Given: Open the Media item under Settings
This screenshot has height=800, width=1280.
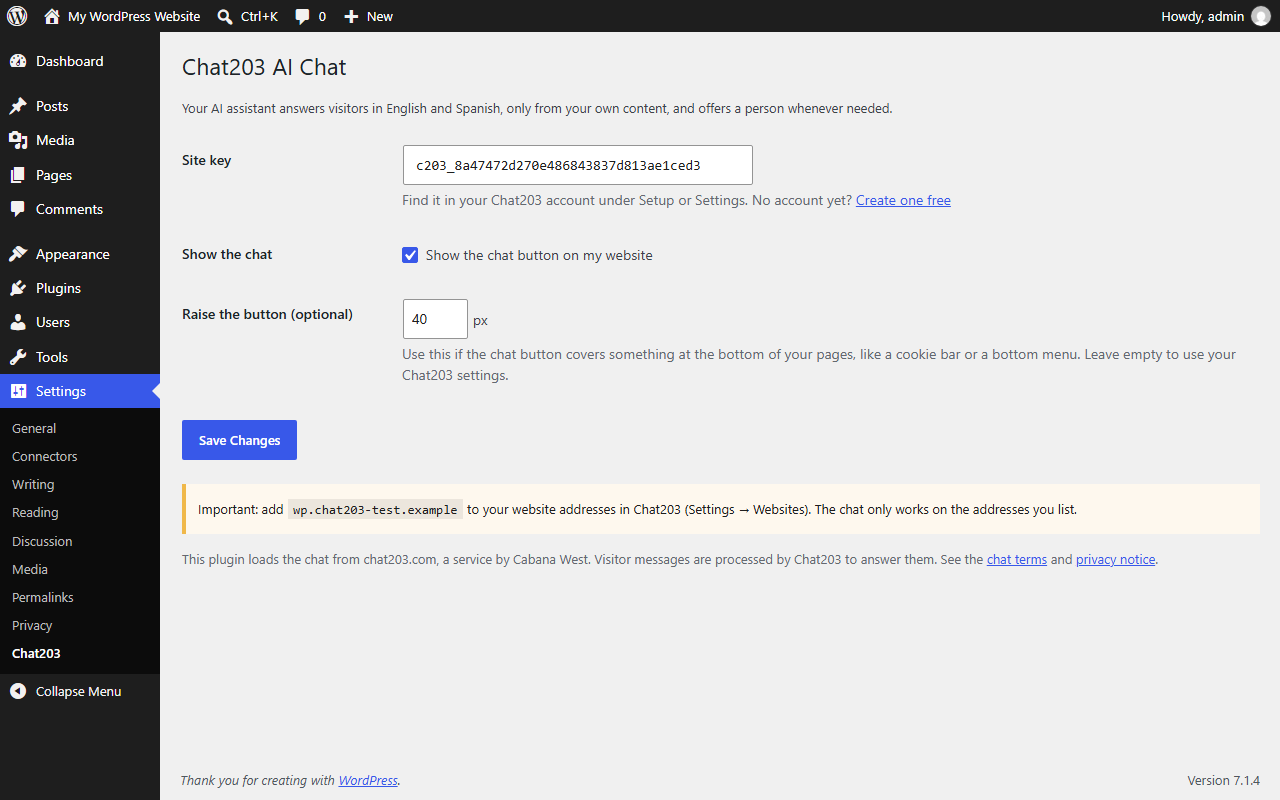Looking at the screenshot, I should [x=30, y=569].
